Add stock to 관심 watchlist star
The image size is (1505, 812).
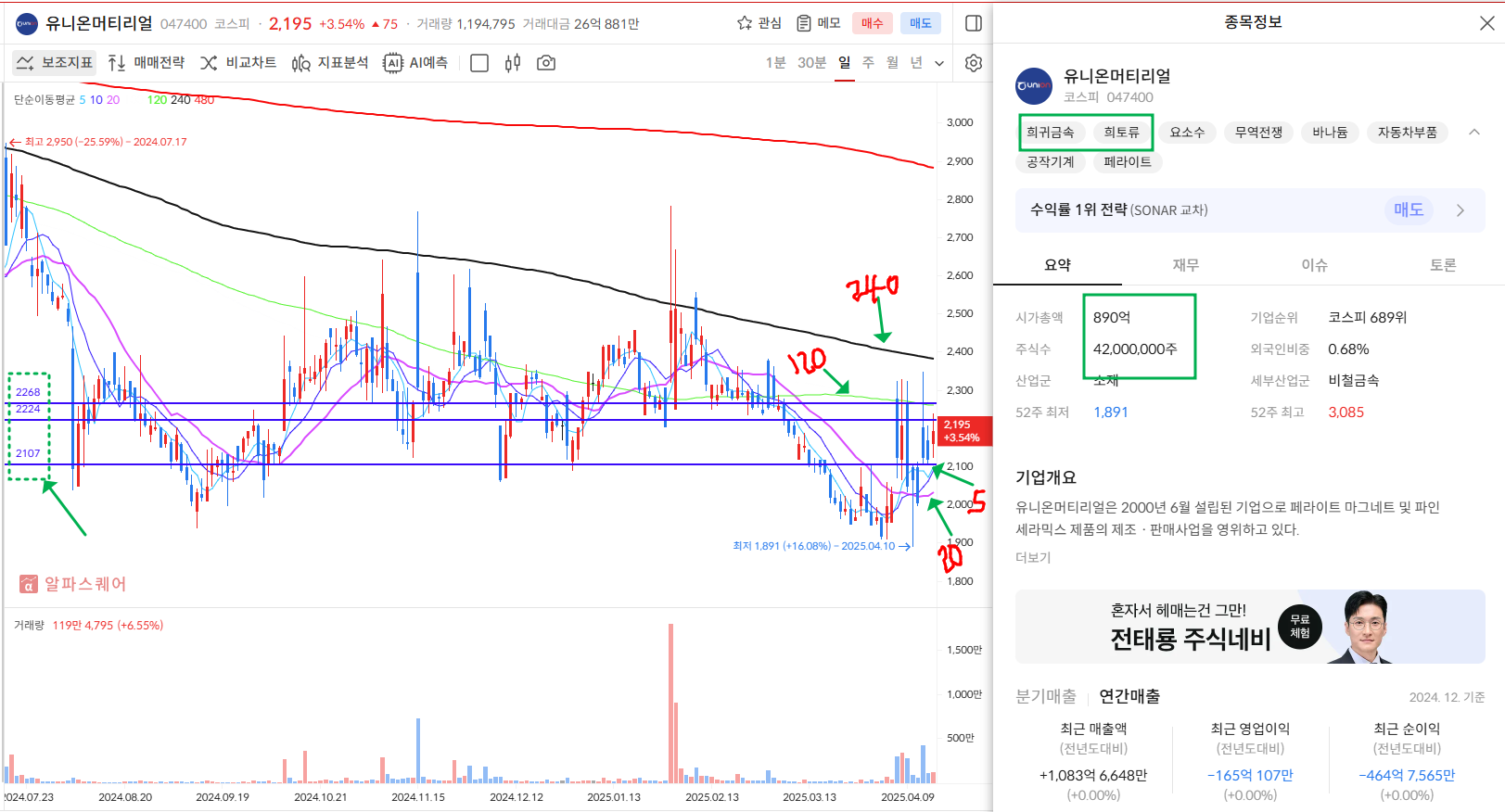[x=759, y=23]
